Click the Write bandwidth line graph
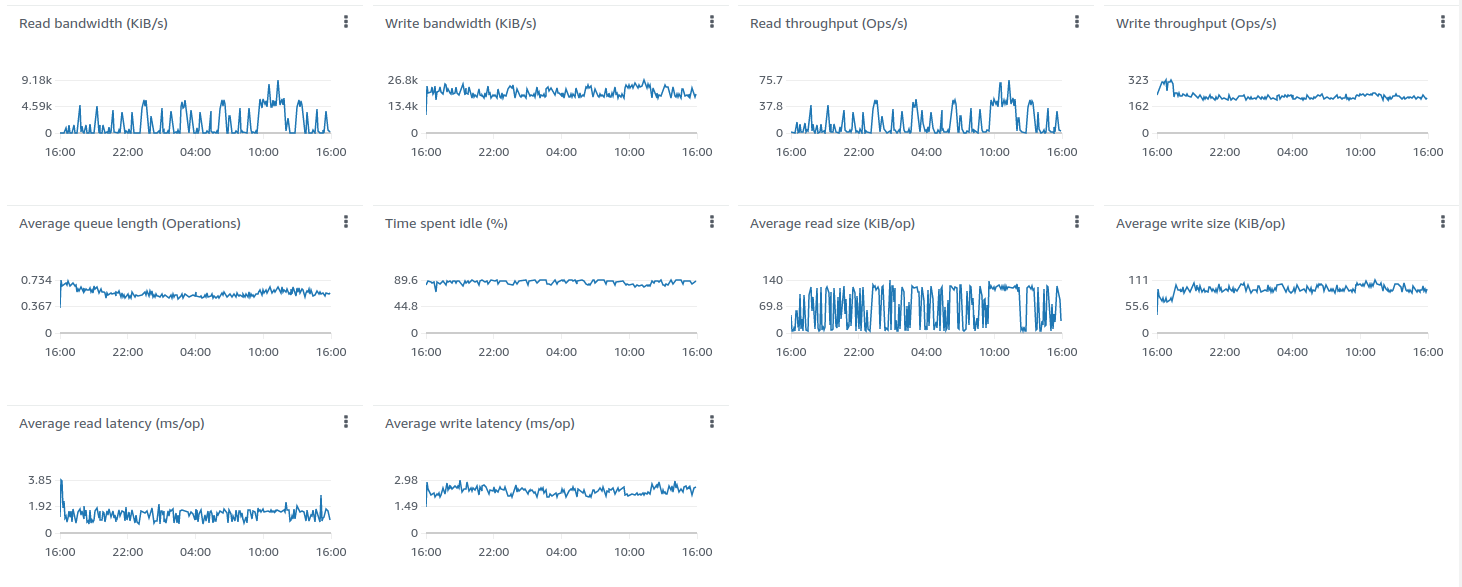This screenshot has height=587, width=1462. (560, 92)
